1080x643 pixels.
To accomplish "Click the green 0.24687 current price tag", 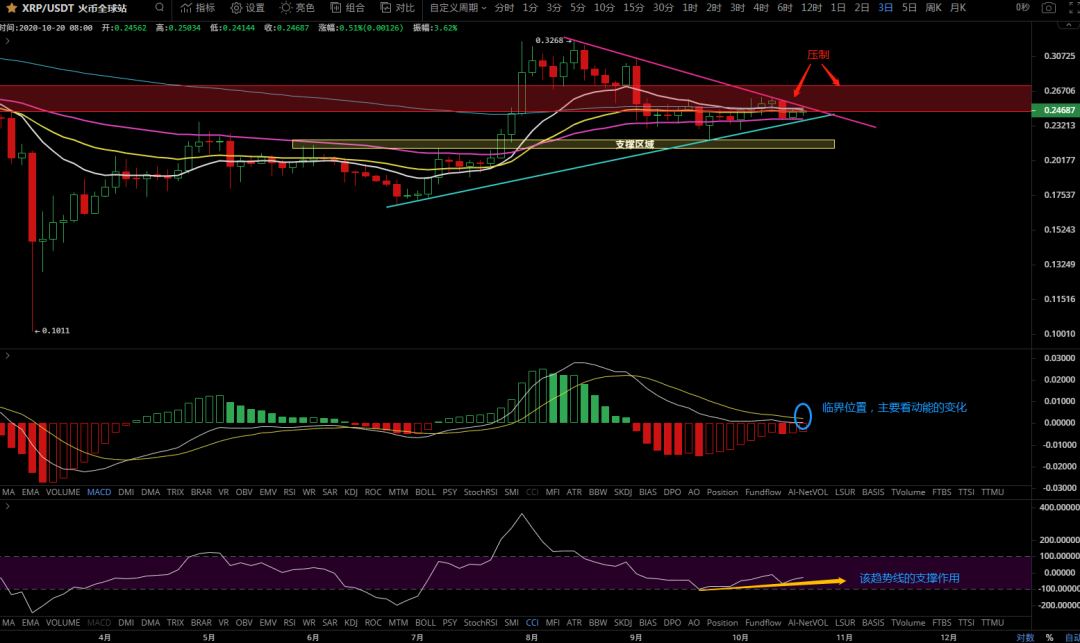I will tap(1055, 110).
